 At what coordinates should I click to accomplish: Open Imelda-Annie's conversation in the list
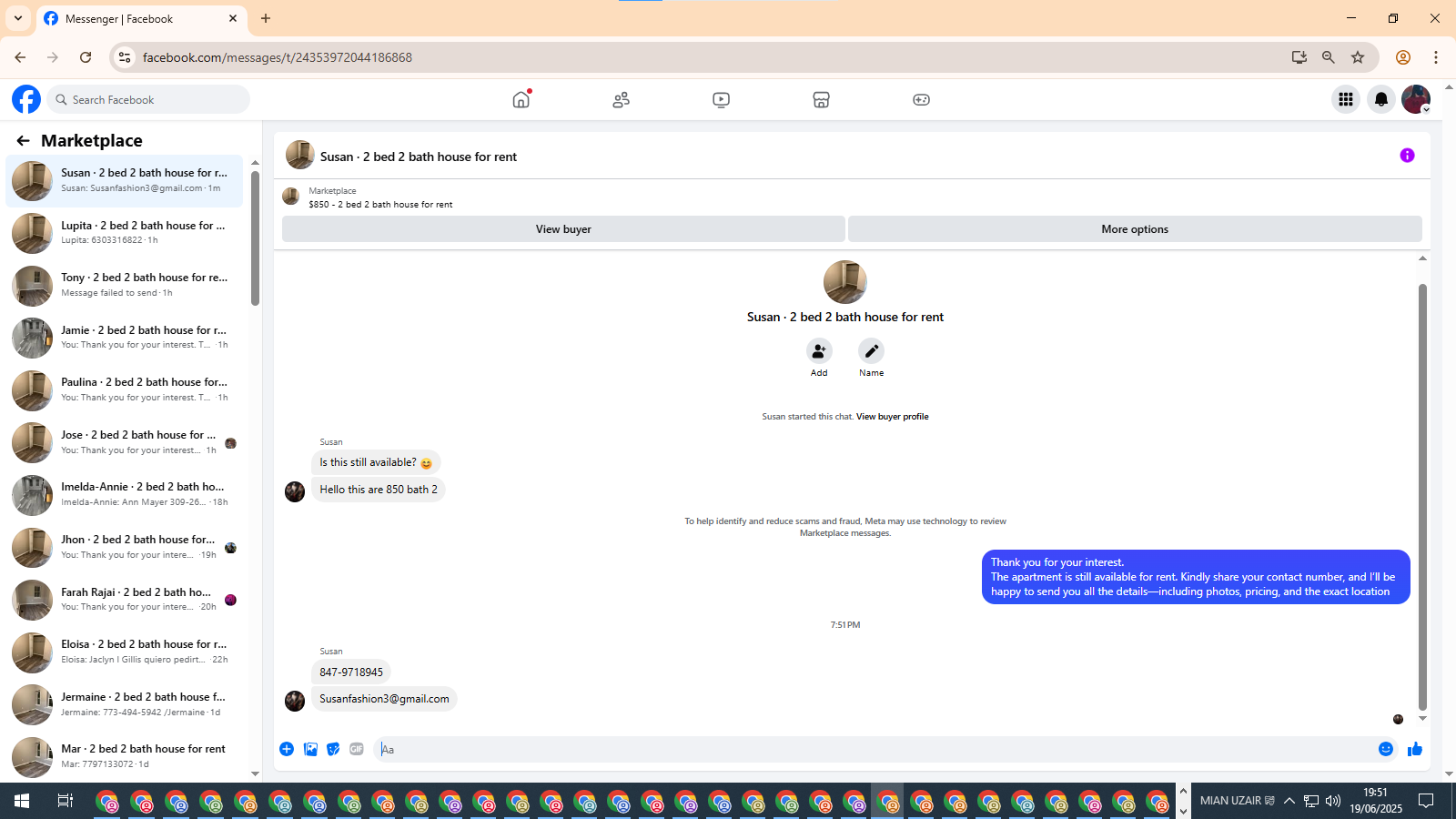pos(125,495)
